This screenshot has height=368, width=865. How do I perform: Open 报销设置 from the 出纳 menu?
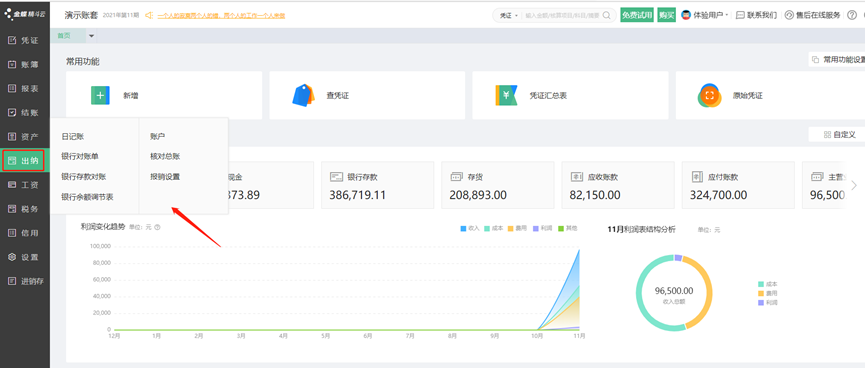pos(165,177)
